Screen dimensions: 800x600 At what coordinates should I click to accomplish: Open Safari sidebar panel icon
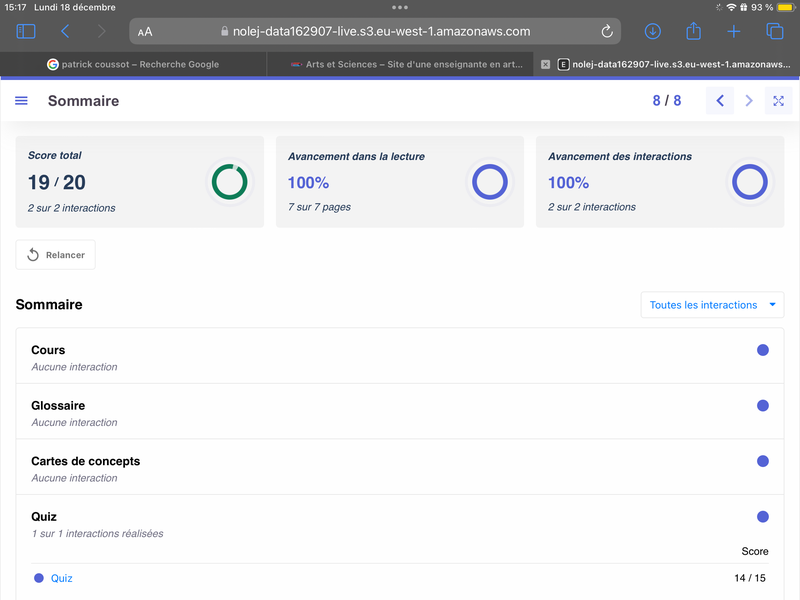[26, 32]
